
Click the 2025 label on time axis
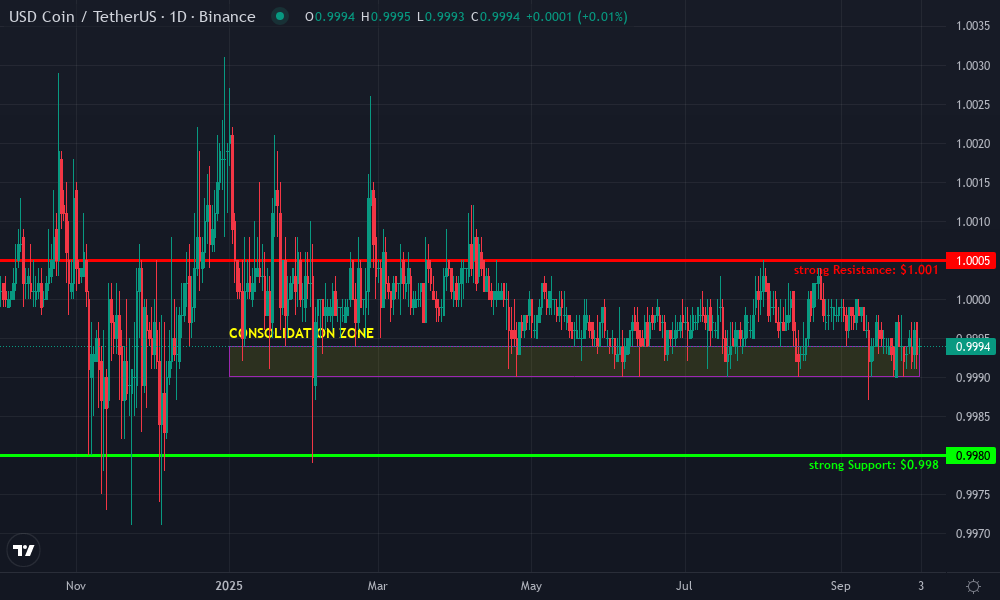click(229, 585)
